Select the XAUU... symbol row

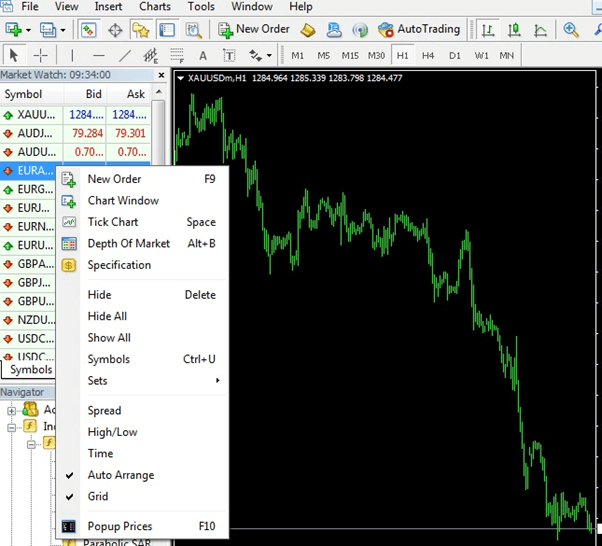pyautogui.click(x=75, y=115)
